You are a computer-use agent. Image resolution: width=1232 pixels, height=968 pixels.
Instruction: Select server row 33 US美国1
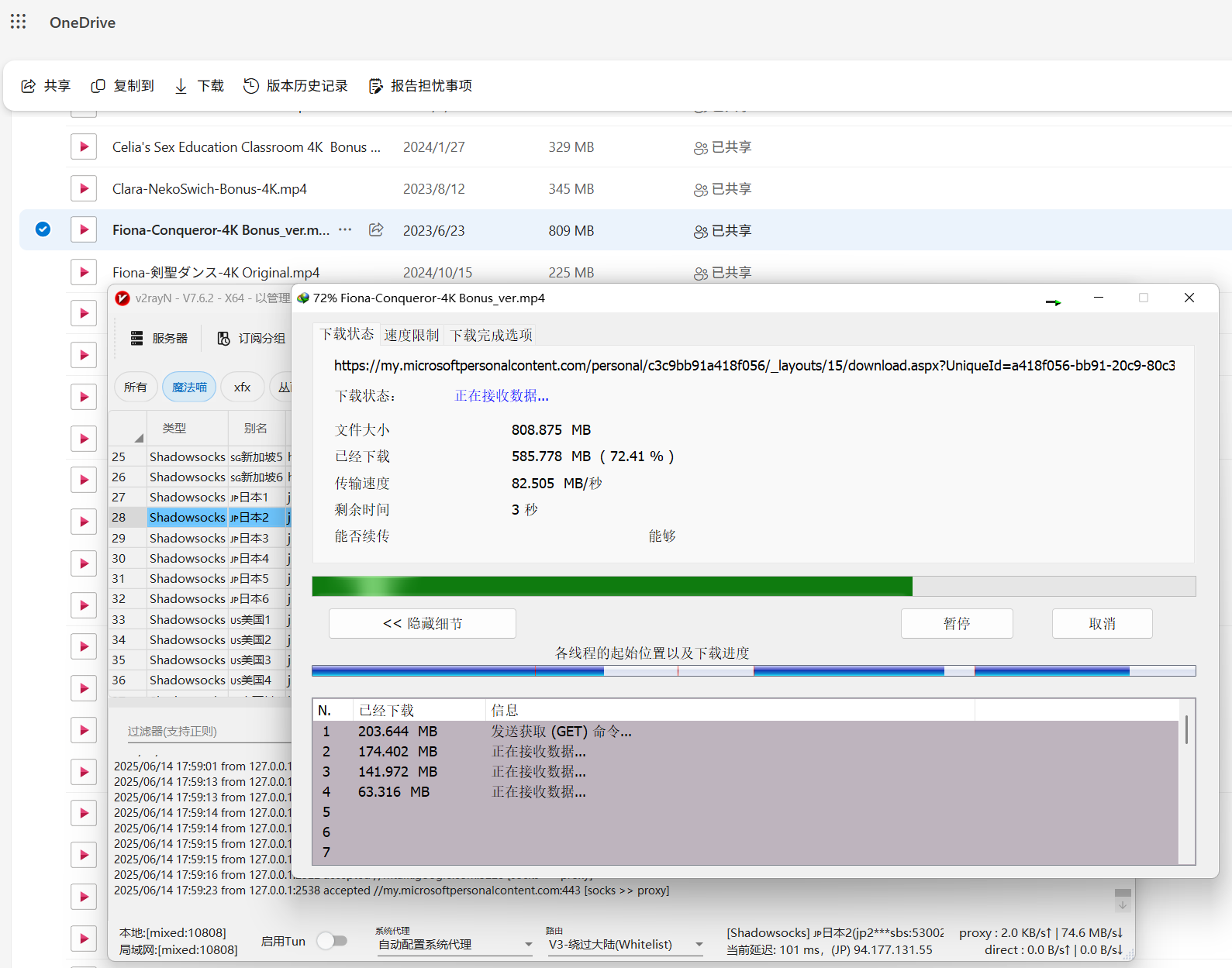[200, 620]
